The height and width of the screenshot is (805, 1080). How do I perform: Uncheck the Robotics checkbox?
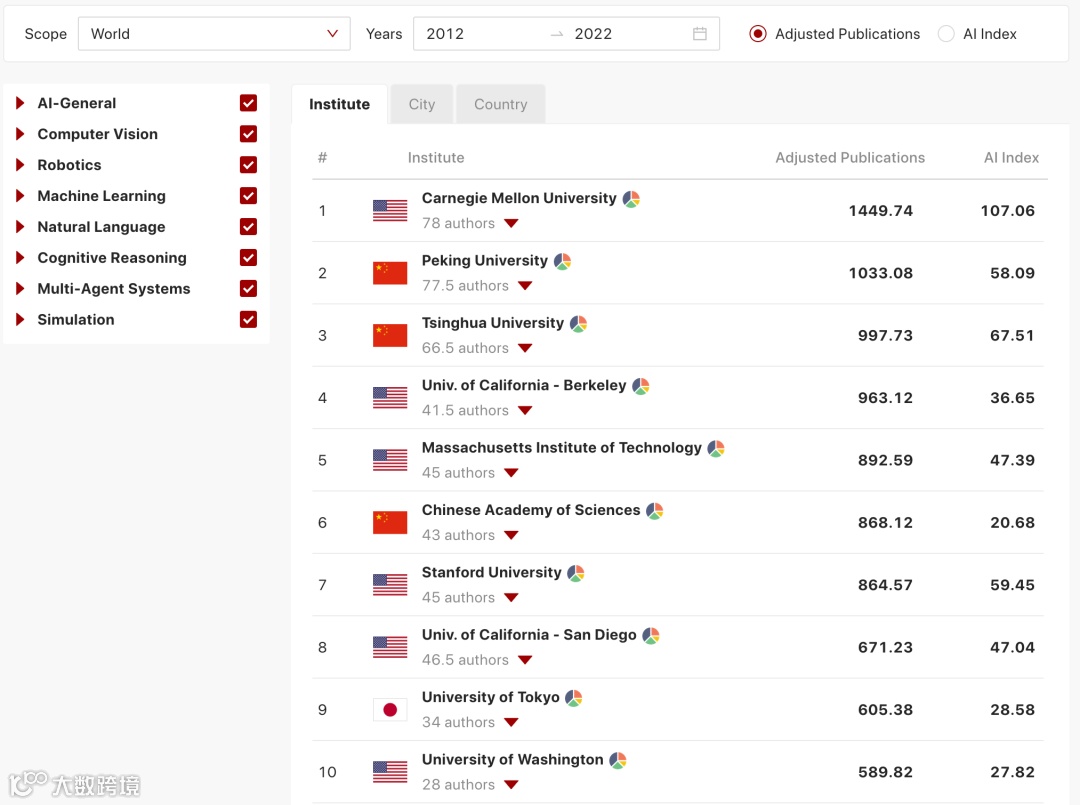[248, 165]
